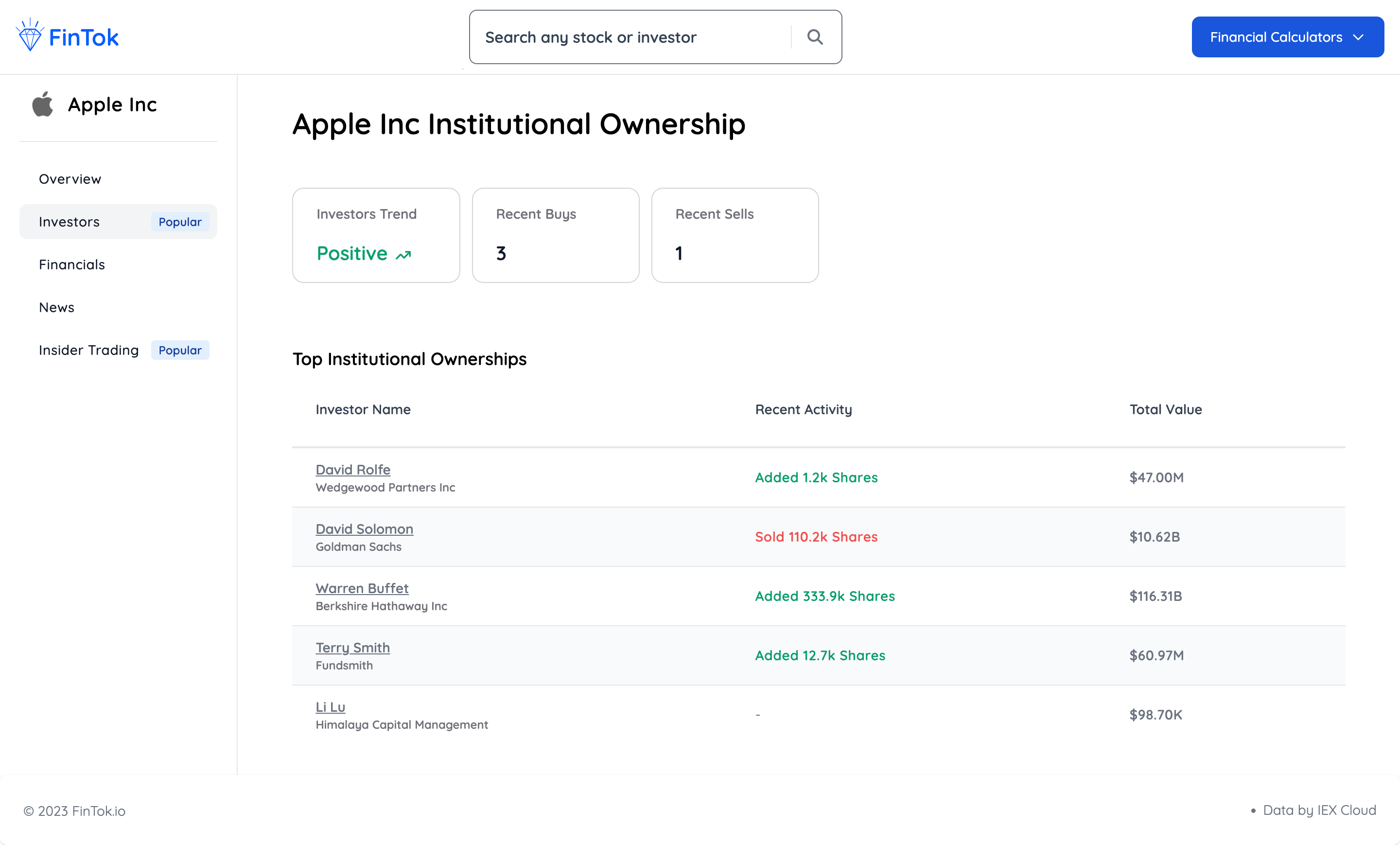This screenshot has height=845, width=1400.
Task: Expand the Financial Calculators dropdown
Action: coord(1288,37)
